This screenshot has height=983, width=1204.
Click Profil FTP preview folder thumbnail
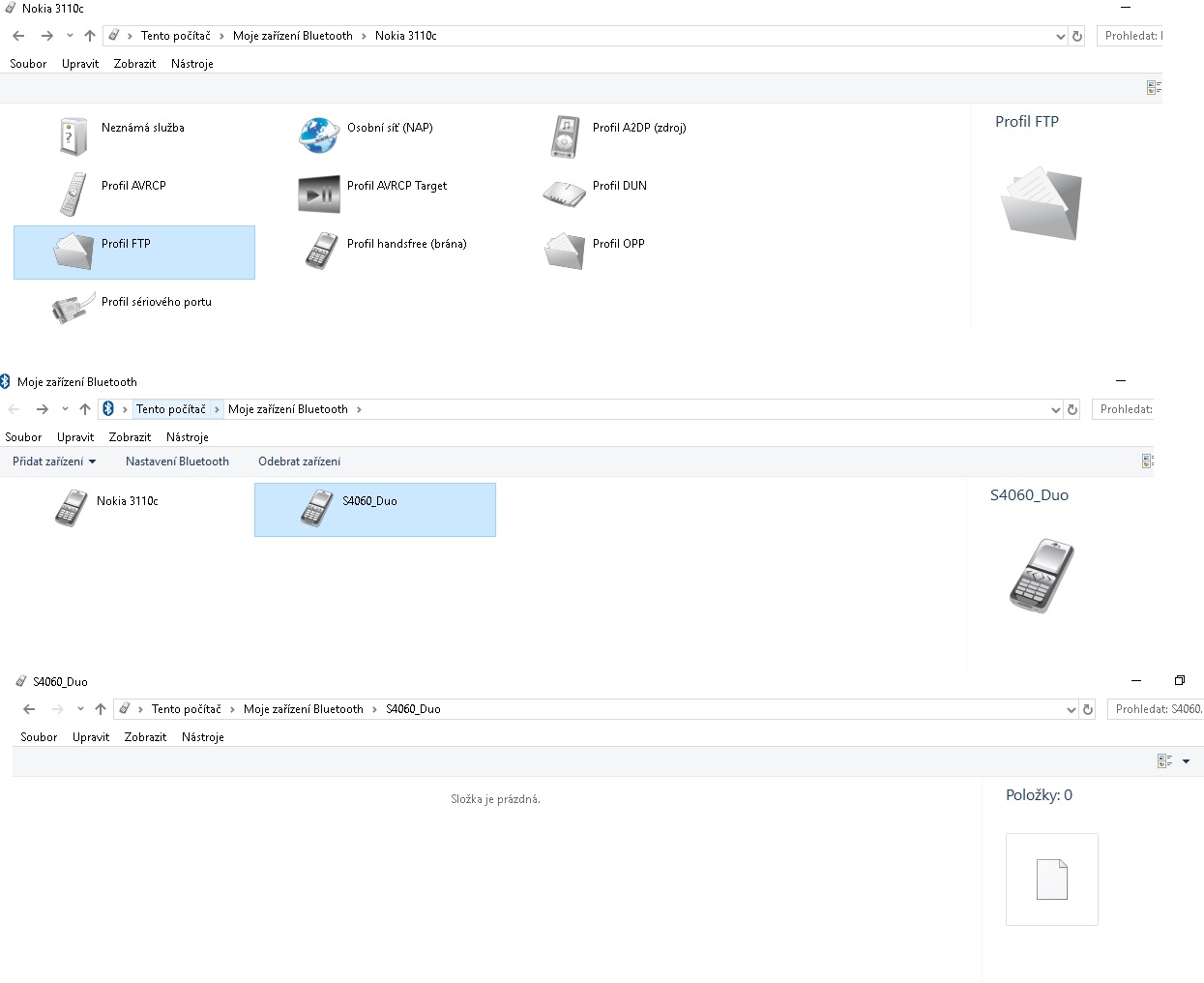click(1041, 203)
